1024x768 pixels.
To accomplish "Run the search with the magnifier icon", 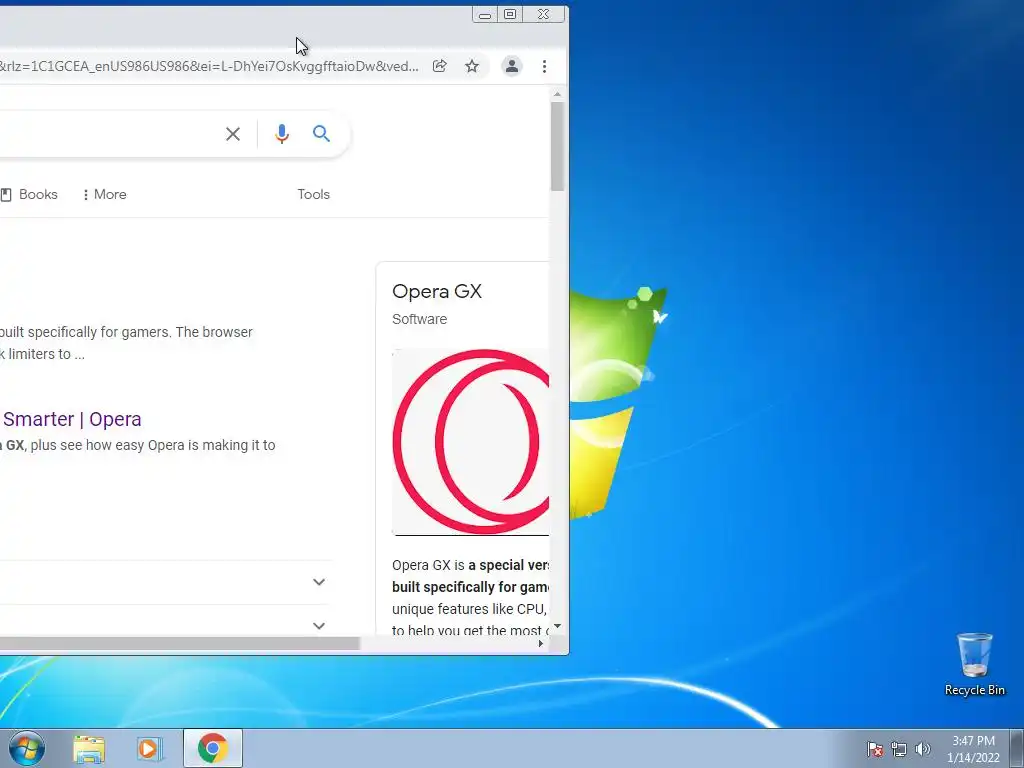I will pos(321,133).
